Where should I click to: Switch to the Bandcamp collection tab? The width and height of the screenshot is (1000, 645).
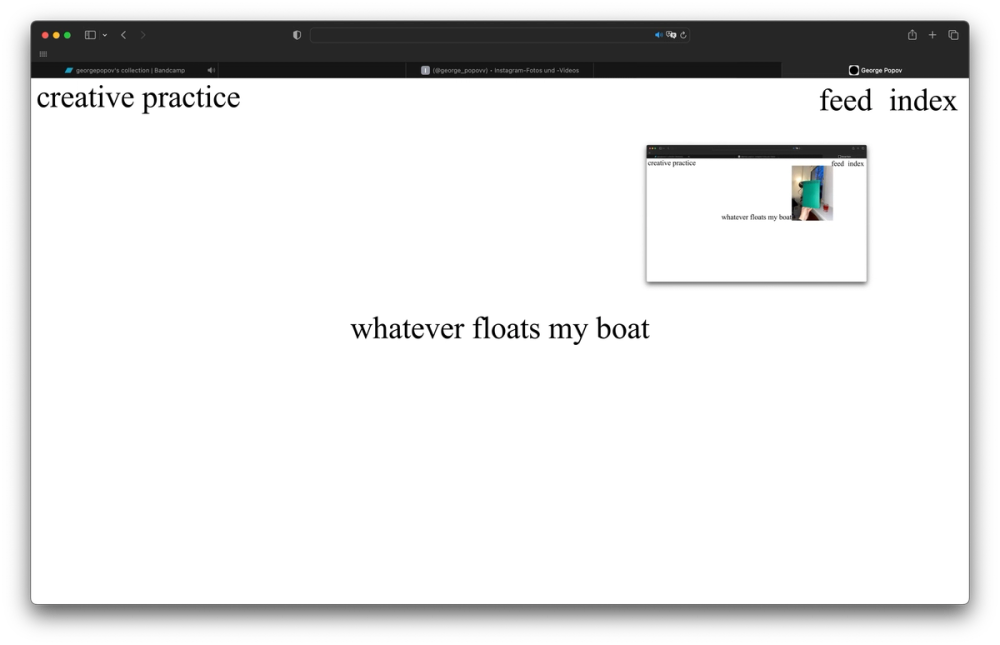point(125,70)
